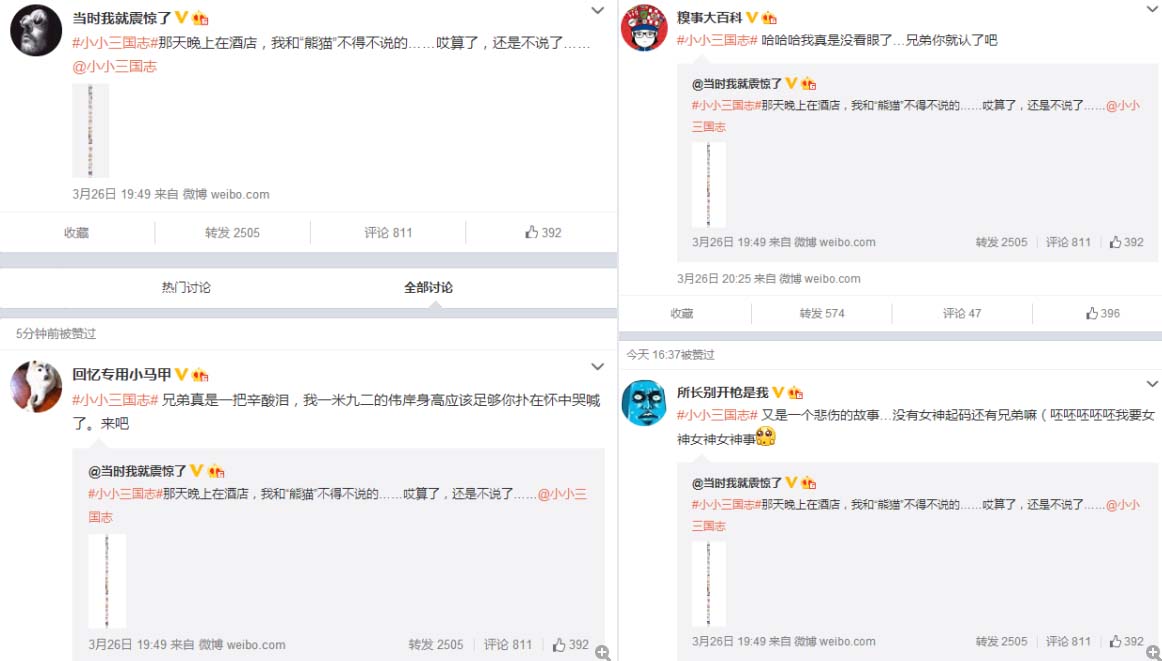Image resolution: width=1162 pixels, height=661 pixels.
Task: Zoom the image in 回忆专用小马甲 quoted post
Action: point(602,653)
